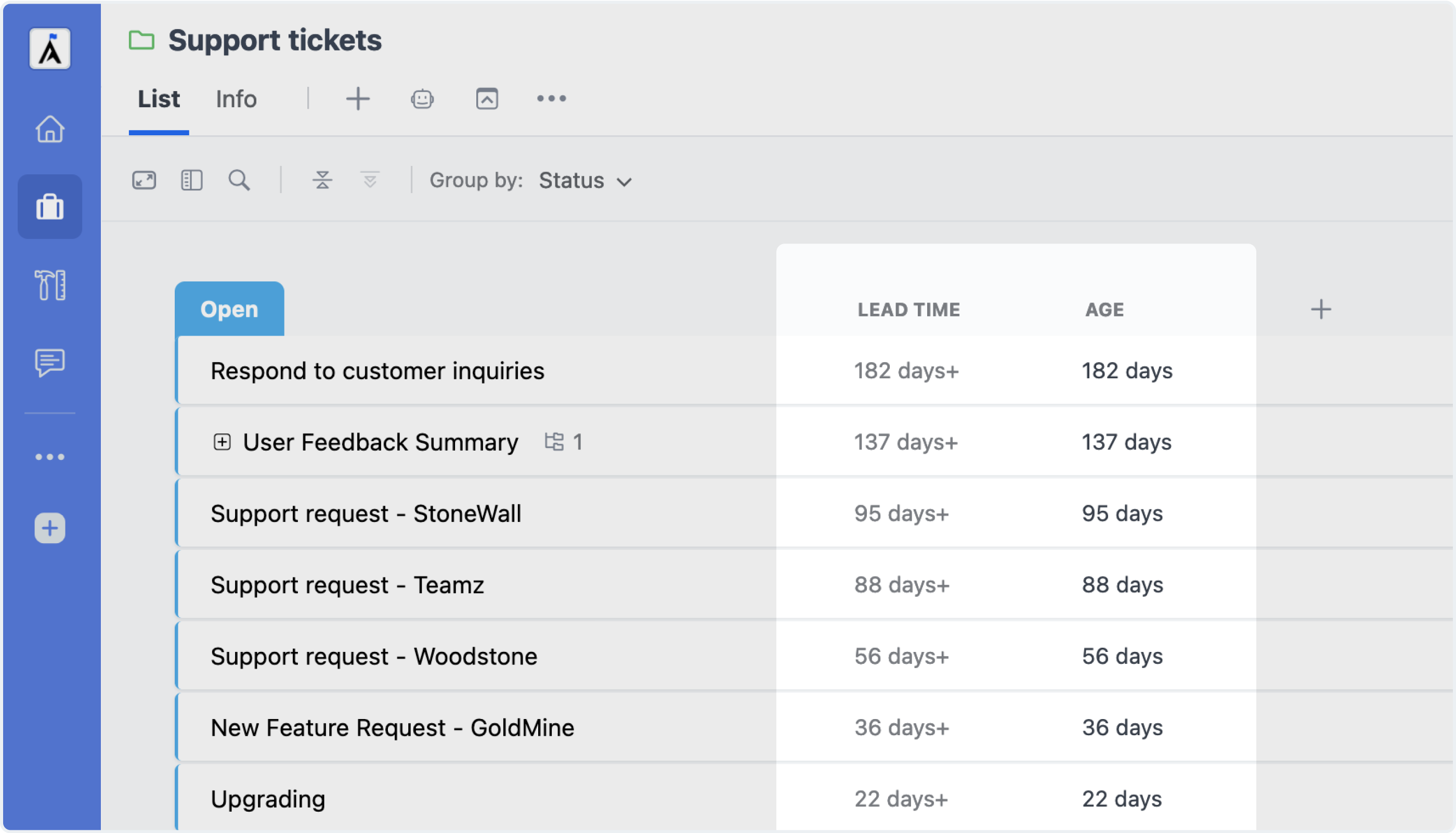This screenshot has width=1456, height=833.
Task: Open the Group by Status dropdown
Action: coord(586,181)
